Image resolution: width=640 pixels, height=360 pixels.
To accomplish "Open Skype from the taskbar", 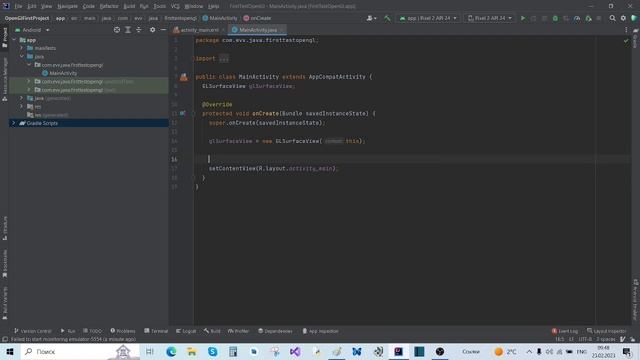I will tap(212, 351).
